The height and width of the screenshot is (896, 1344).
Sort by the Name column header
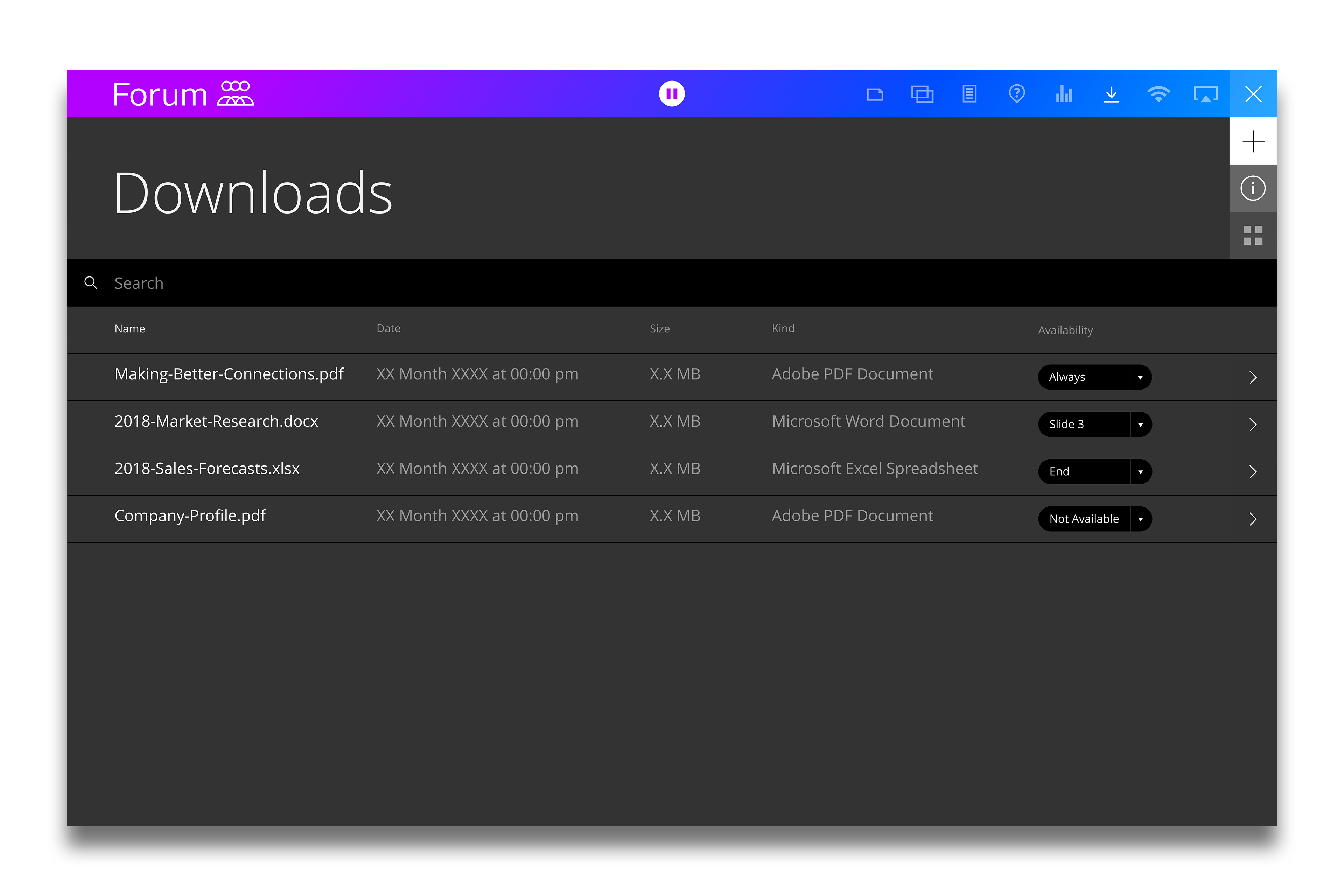(130, 329)
